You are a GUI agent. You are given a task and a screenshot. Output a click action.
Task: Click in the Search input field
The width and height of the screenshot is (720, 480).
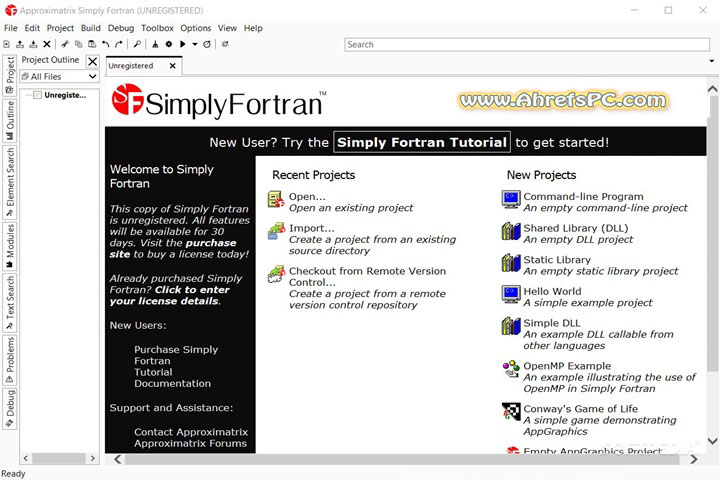coord(527,45)
